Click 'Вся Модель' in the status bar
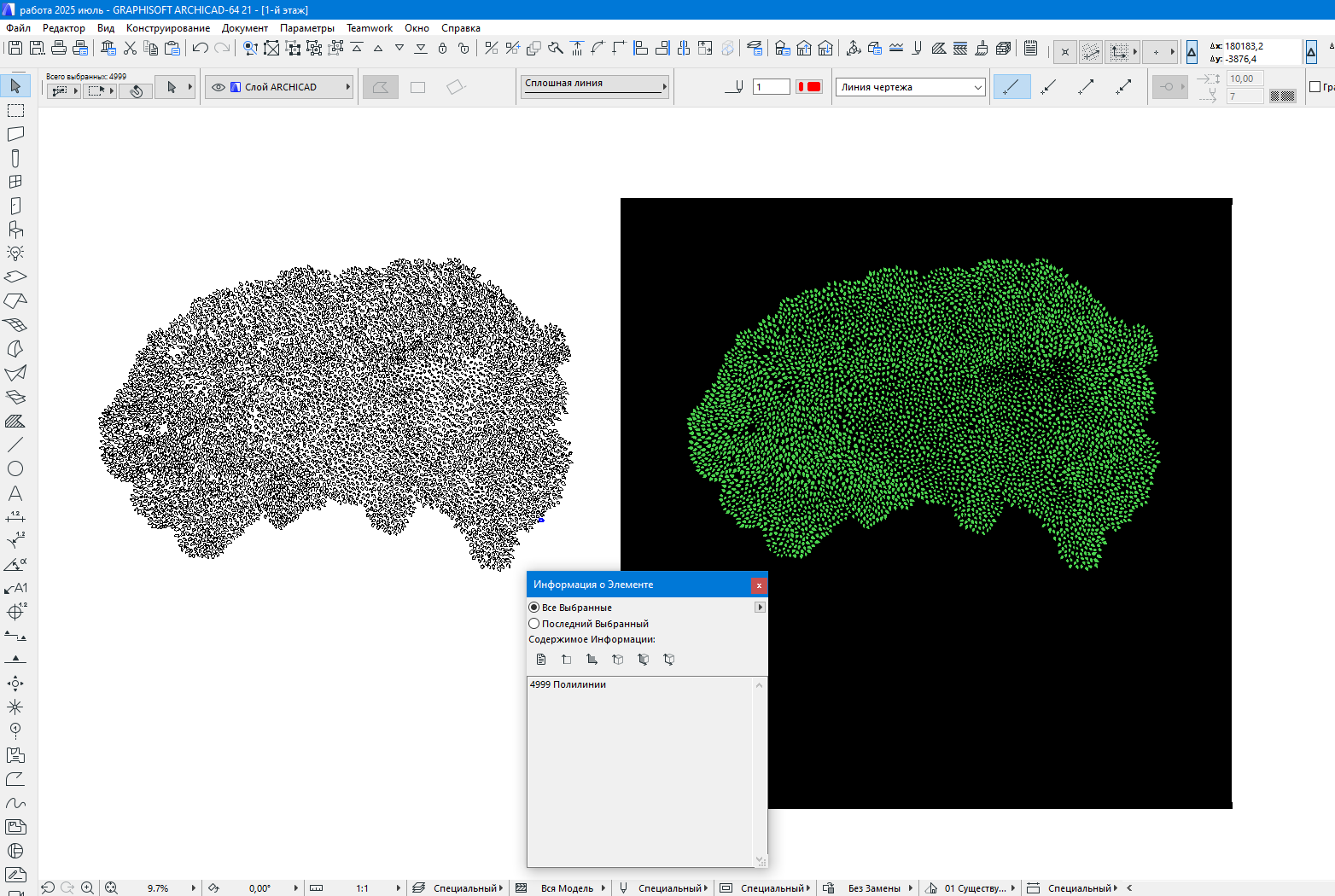 (567, 888)
